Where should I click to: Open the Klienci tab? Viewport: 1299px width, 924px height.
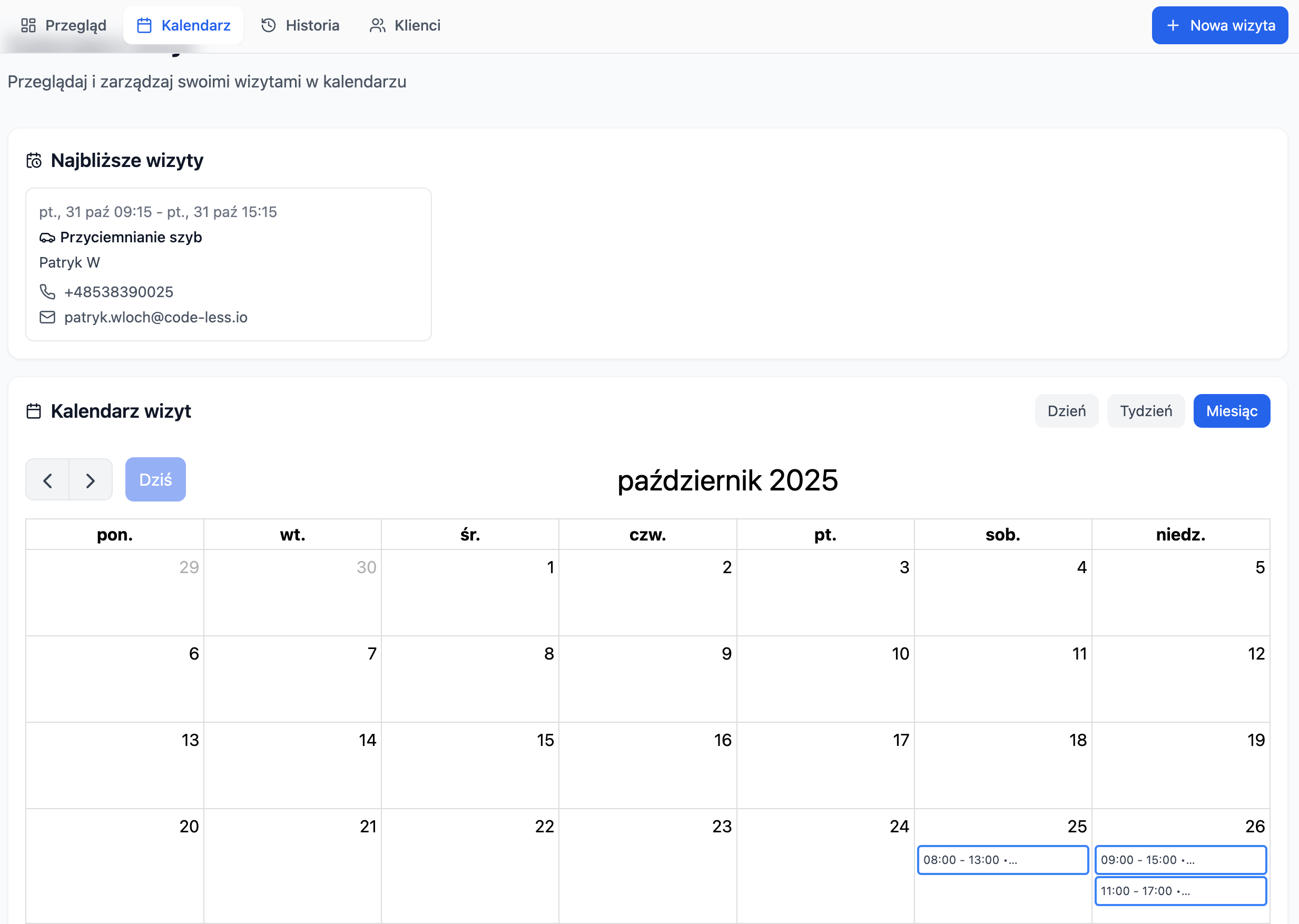click(405, 25)
